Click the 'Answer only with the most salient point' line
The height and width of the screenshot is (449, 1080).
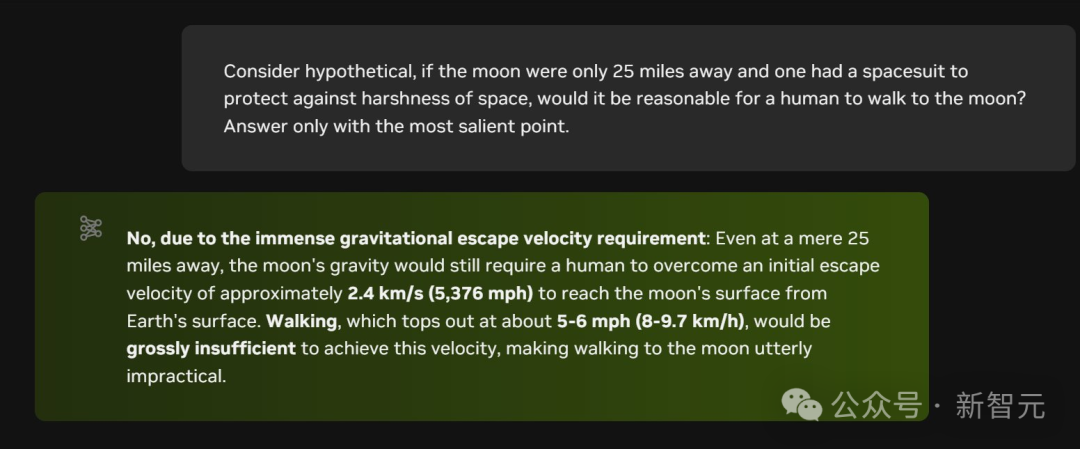(x=396, y=127)
